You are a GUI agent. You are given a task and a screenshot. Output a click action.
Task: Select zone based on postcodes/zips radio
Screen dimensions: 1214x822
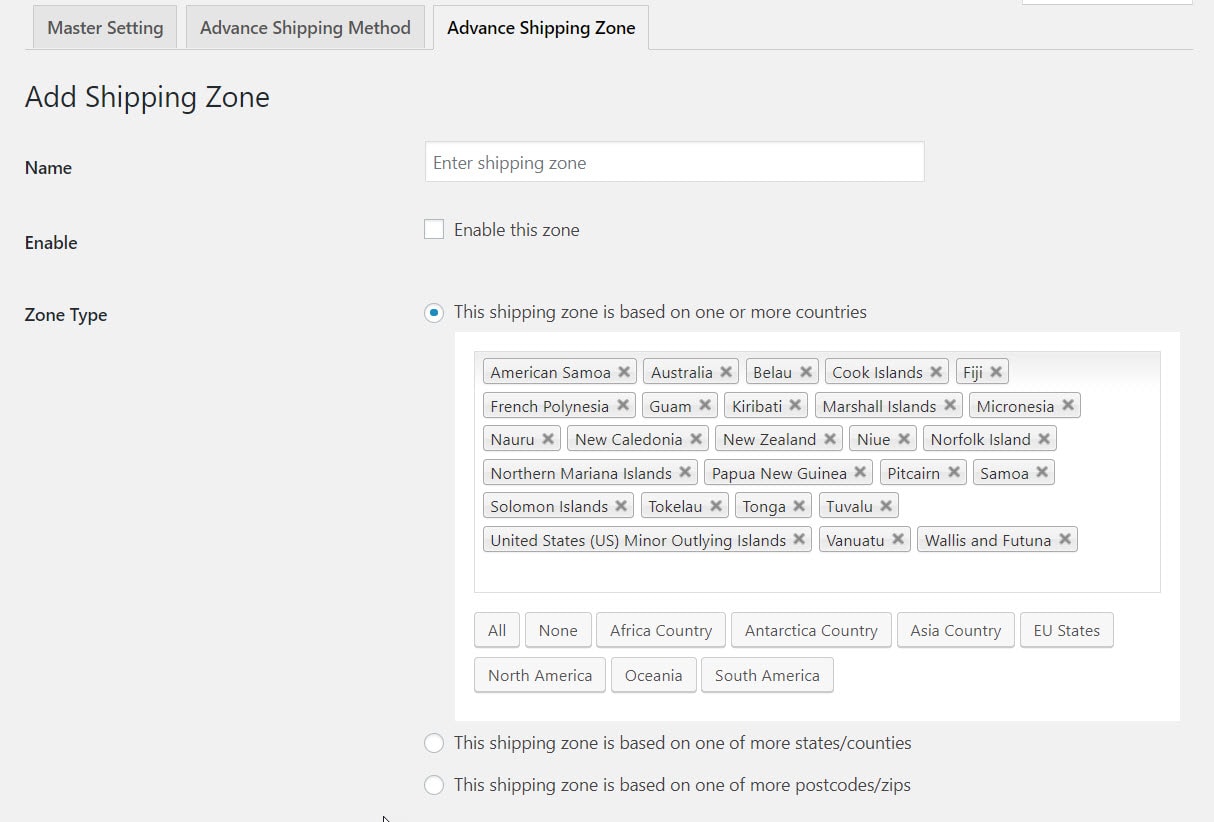(434, 785)
